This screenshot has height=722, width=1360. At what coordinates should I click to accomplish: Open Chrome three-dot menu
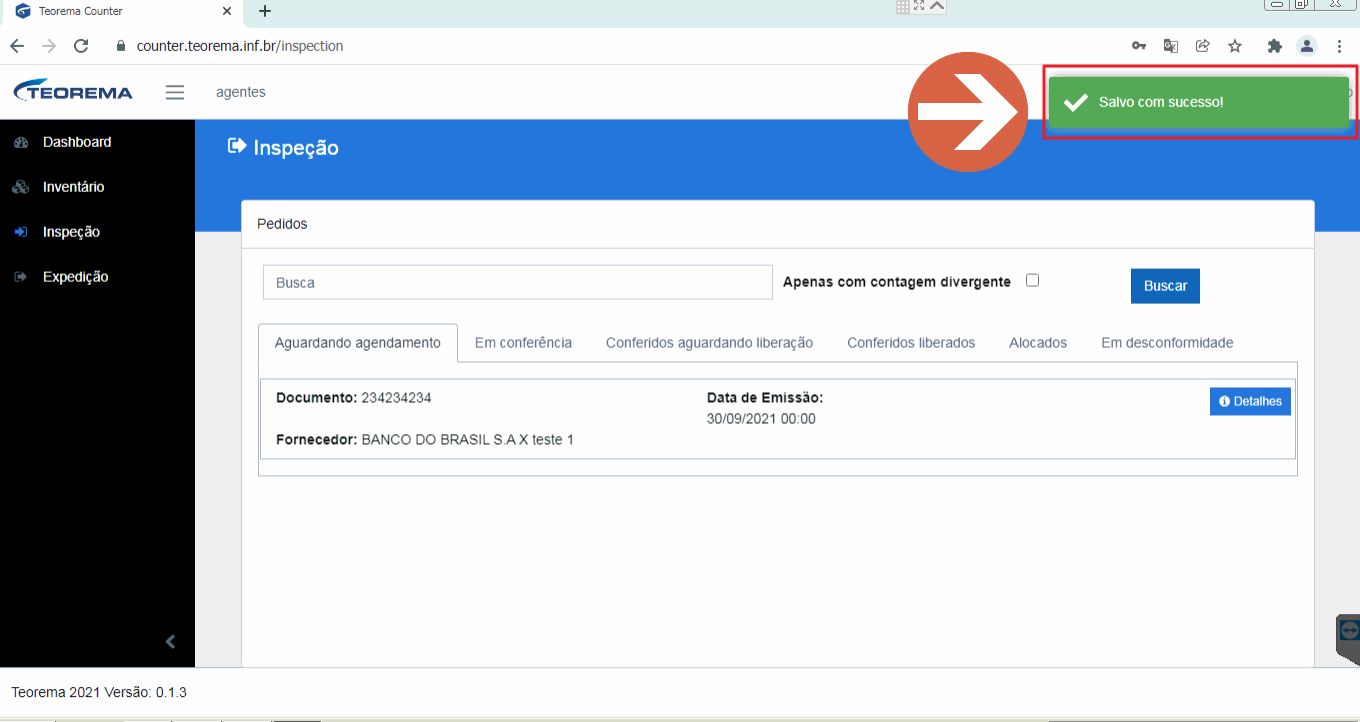coord(1339,46)
